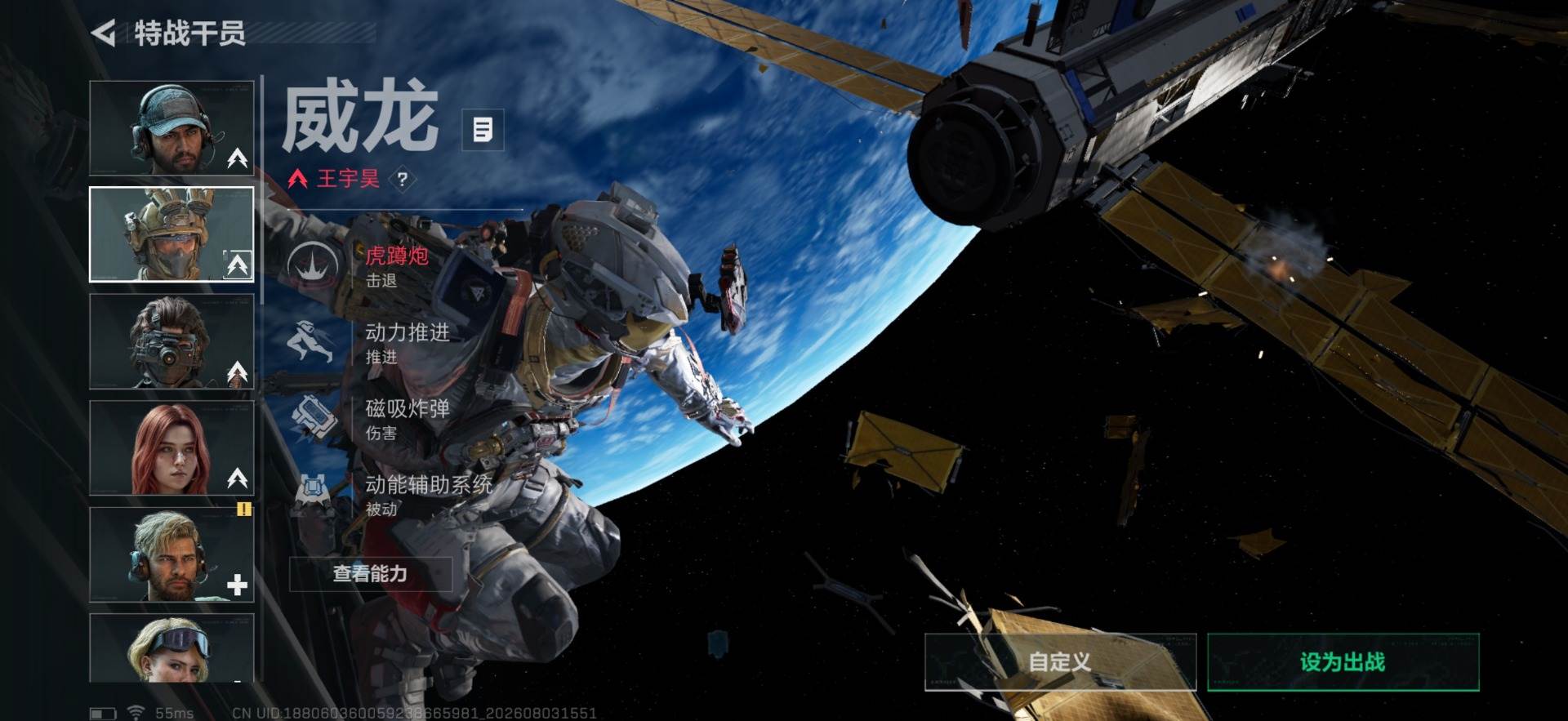This screenshot has width=1568, height=721.
Task: Click the 虎蹲炮 skill name
Action: pos(397,256)
